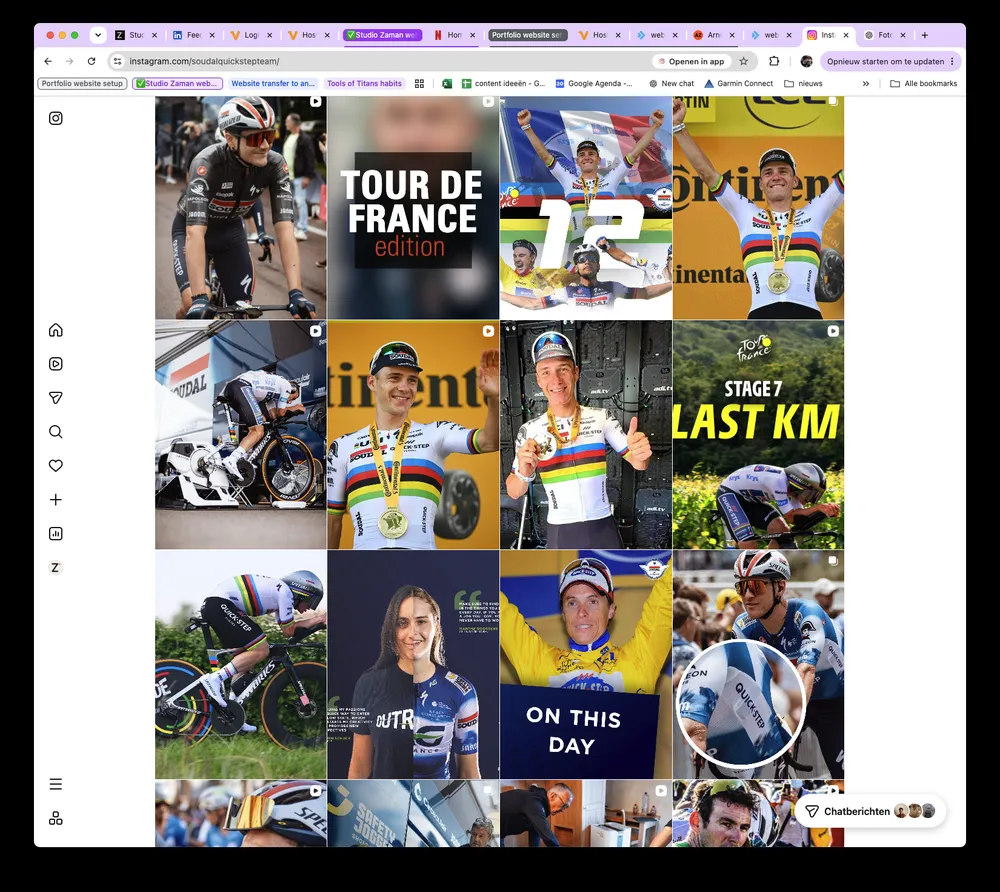This screenshot has width=1000, height=892.
Task: Open the Reels icon in the sidebar
Action: (55, 363)
